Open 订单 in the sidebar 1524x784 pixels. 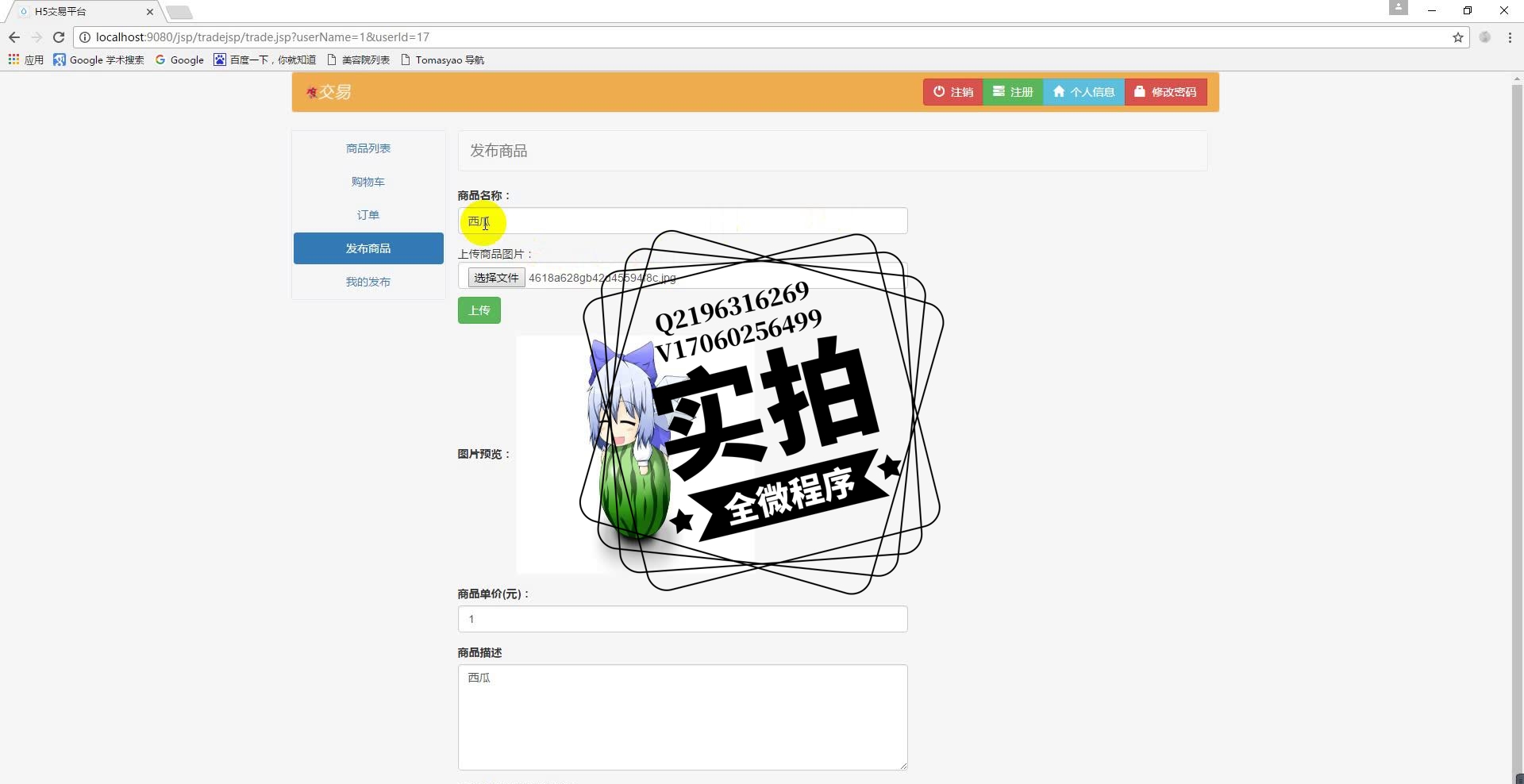[x=368, y=215]
